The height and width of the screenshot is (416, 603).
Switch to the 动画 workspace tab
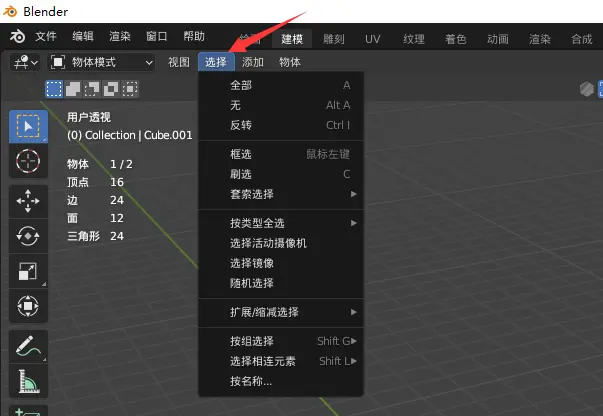[498, 39]
